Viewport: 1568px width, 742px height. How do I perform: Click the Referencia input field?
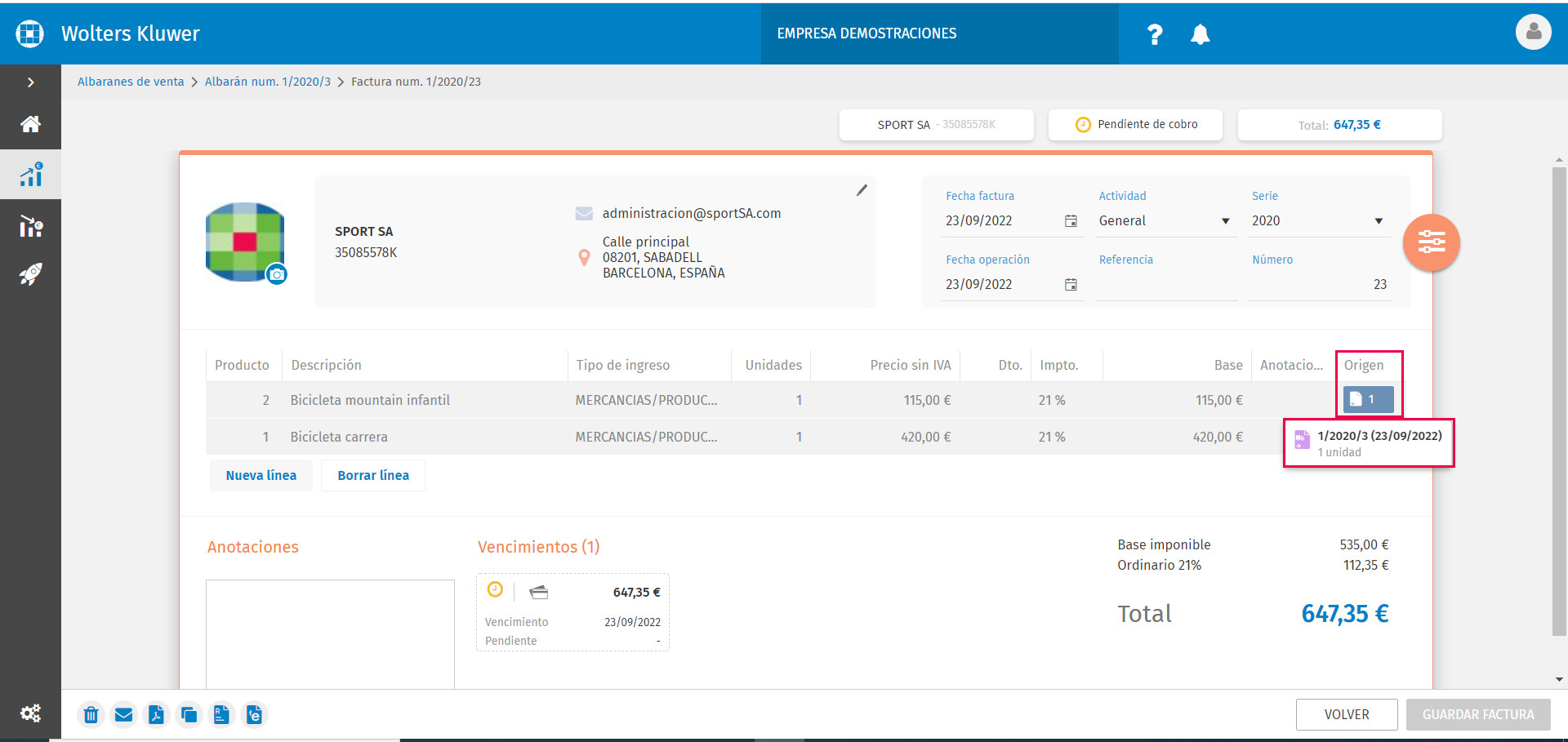[x=1166, y=284]
